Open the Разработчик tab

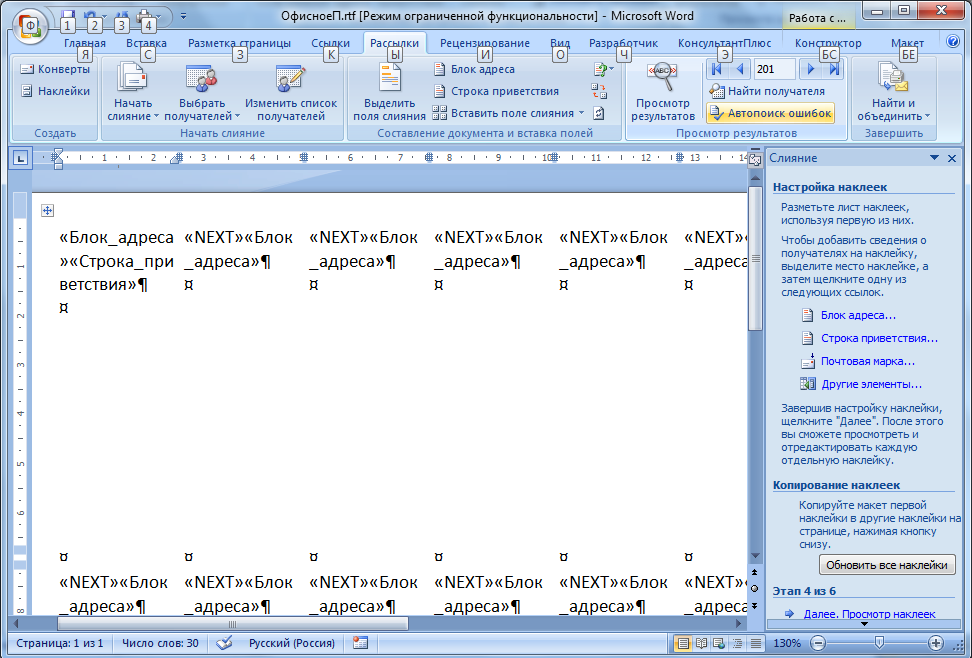tap(624, 43)
